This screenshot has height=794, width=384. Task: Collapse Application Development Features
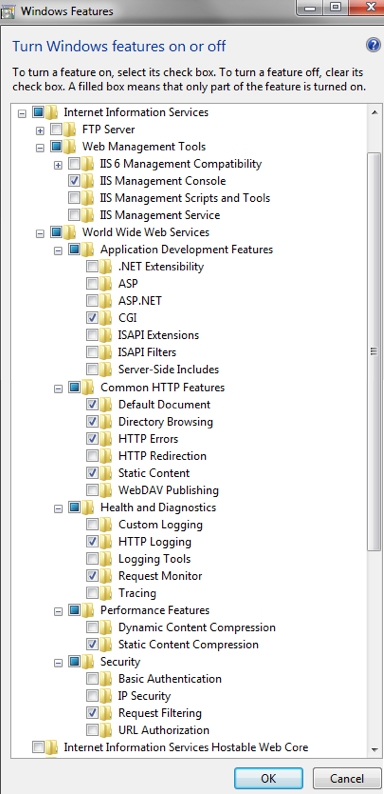pos(58,251)
